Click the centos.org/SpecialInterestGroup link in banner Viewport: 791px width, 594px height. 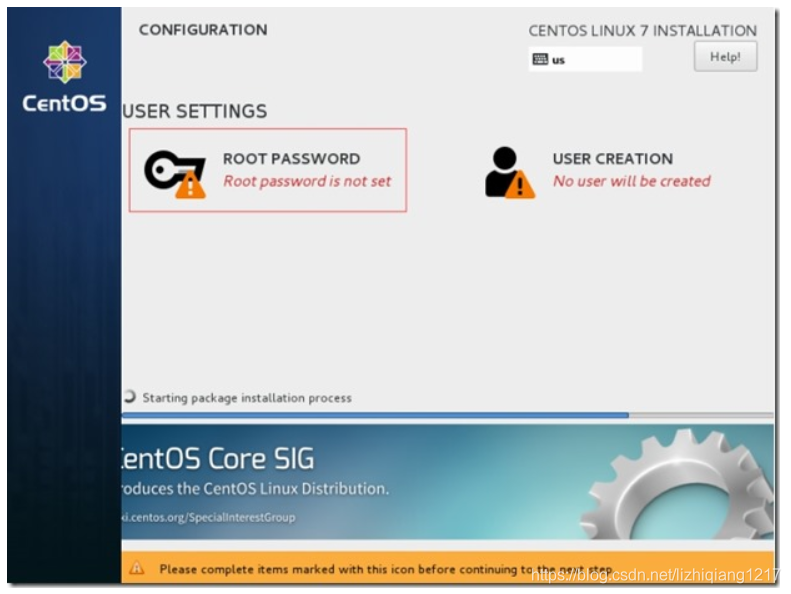pyautogui.click(x=208, y=517)
